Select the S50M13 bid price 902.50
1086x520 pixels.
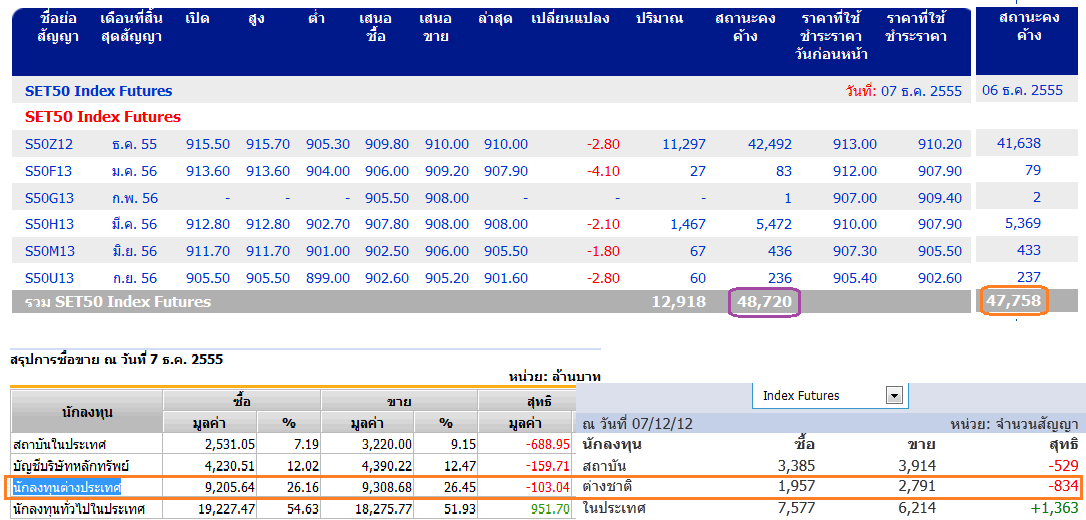pos(388,251)
